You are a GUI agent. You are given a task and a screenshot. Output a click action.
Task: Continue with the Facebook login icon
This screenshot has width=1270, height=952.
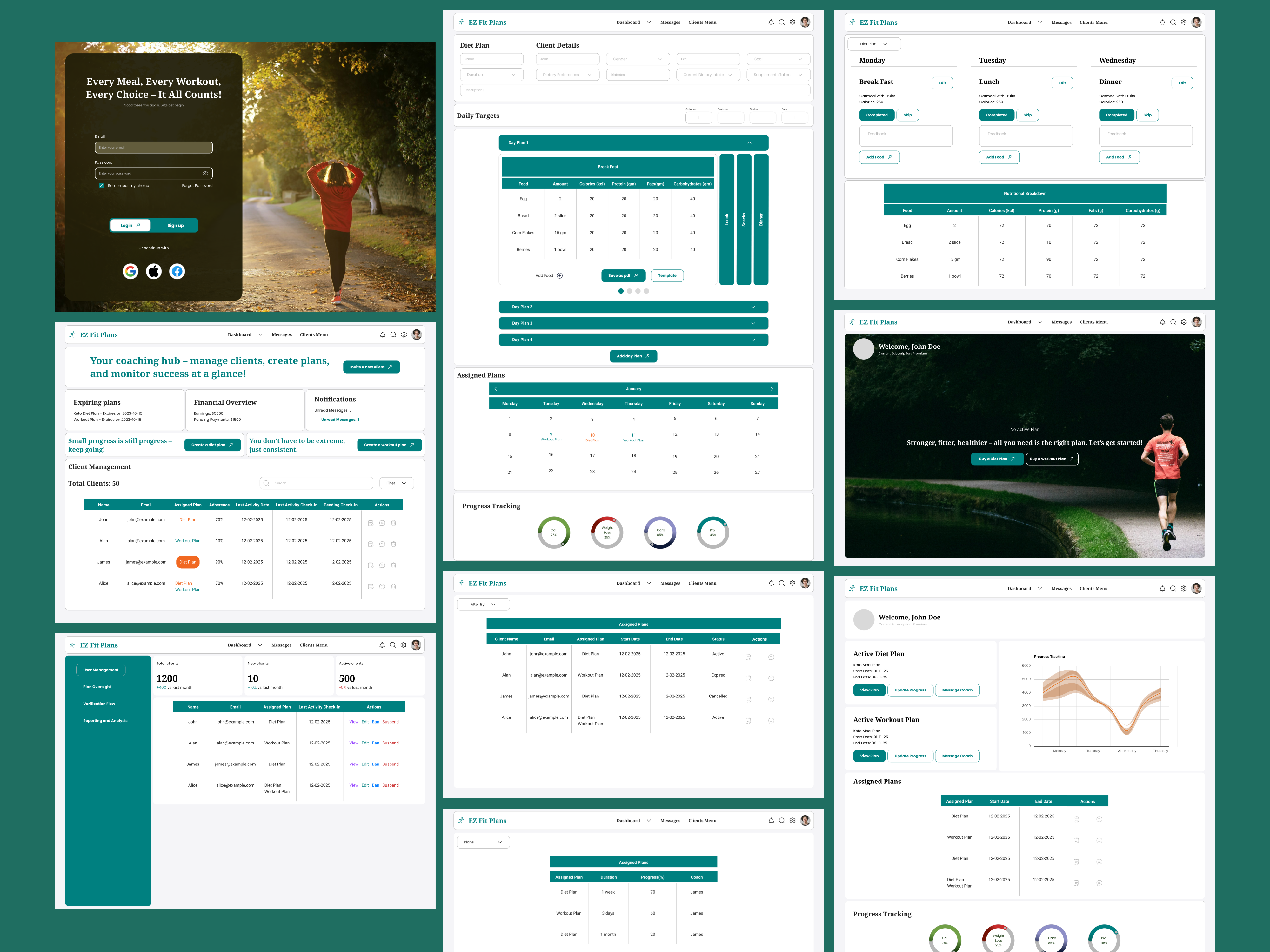(177, 271)
